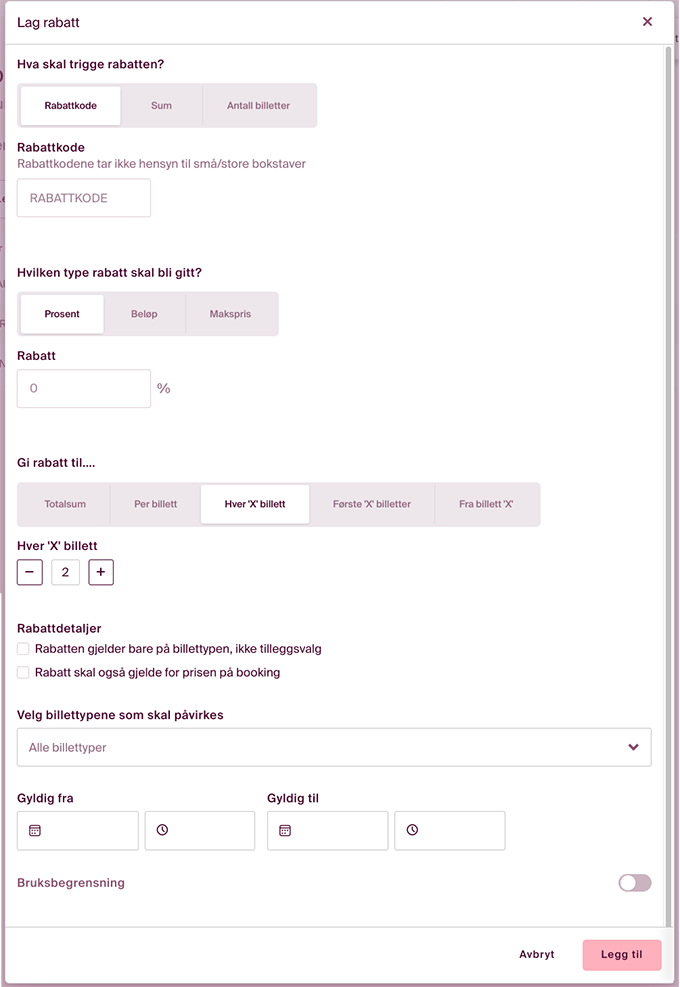Select Totalsum discount target
680x987 pixels.
coord(65,504)
